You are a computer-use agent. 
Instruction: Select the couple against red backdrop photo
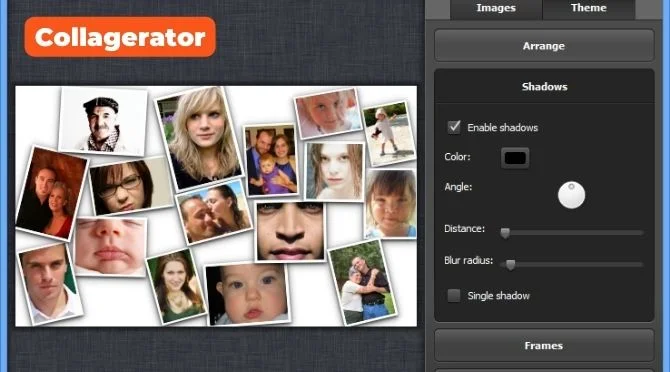(52, 193)
